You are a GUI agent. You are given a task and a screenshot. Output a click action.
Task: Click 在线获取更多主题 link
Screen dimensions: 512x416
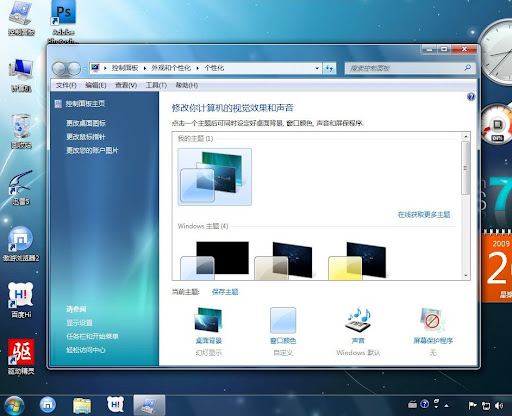(x=424, y=215)
